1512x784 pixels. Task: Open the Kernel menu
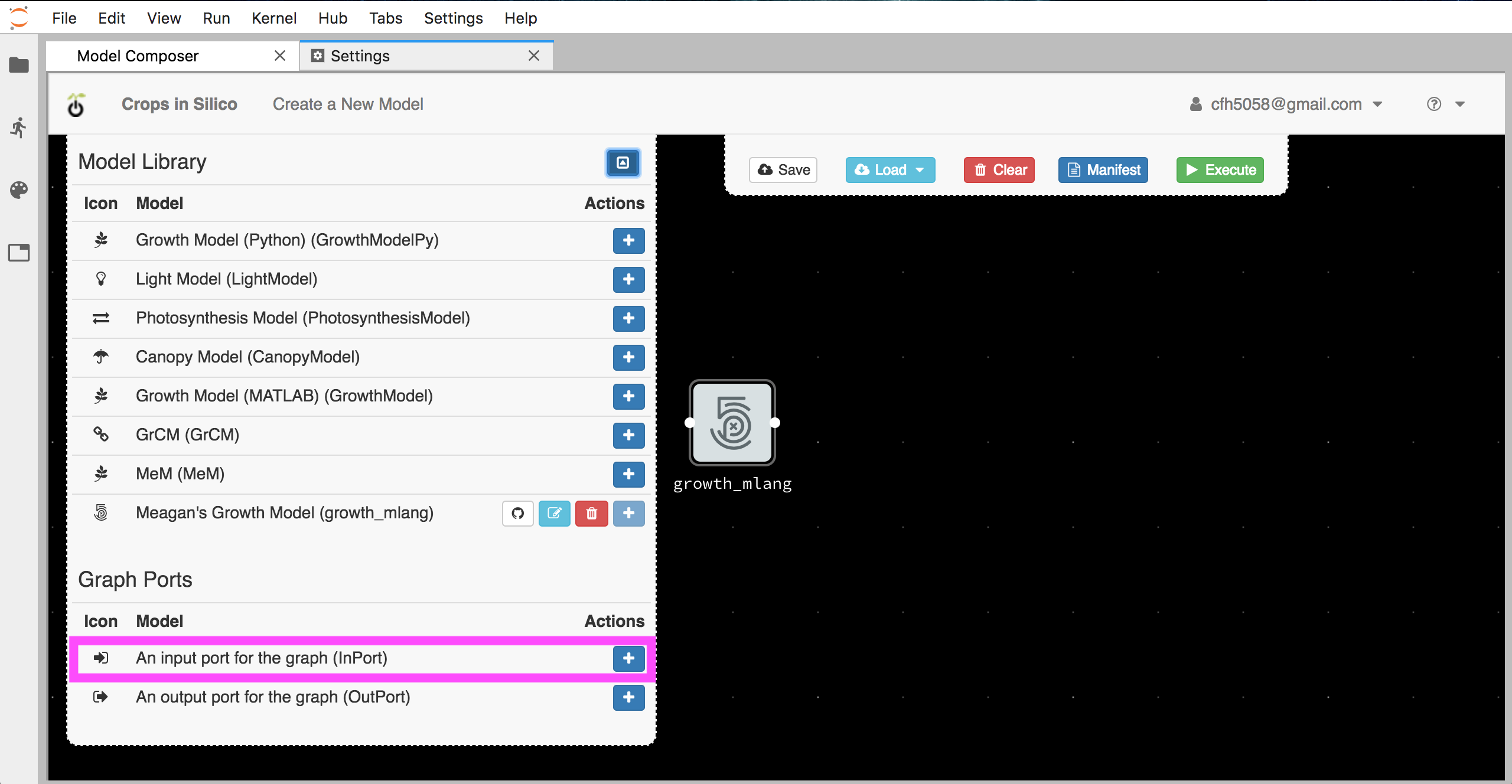[x=274, y=18]
